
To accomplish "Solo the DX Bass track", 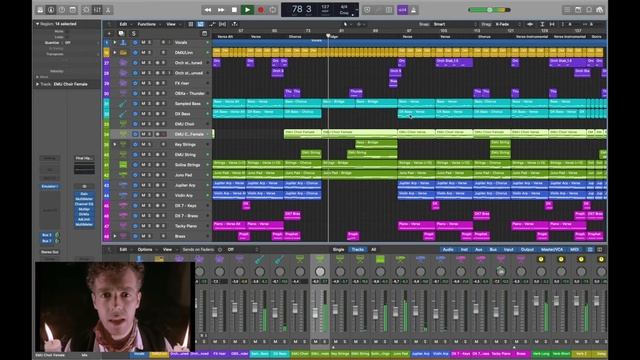I will tap(149, 114).
